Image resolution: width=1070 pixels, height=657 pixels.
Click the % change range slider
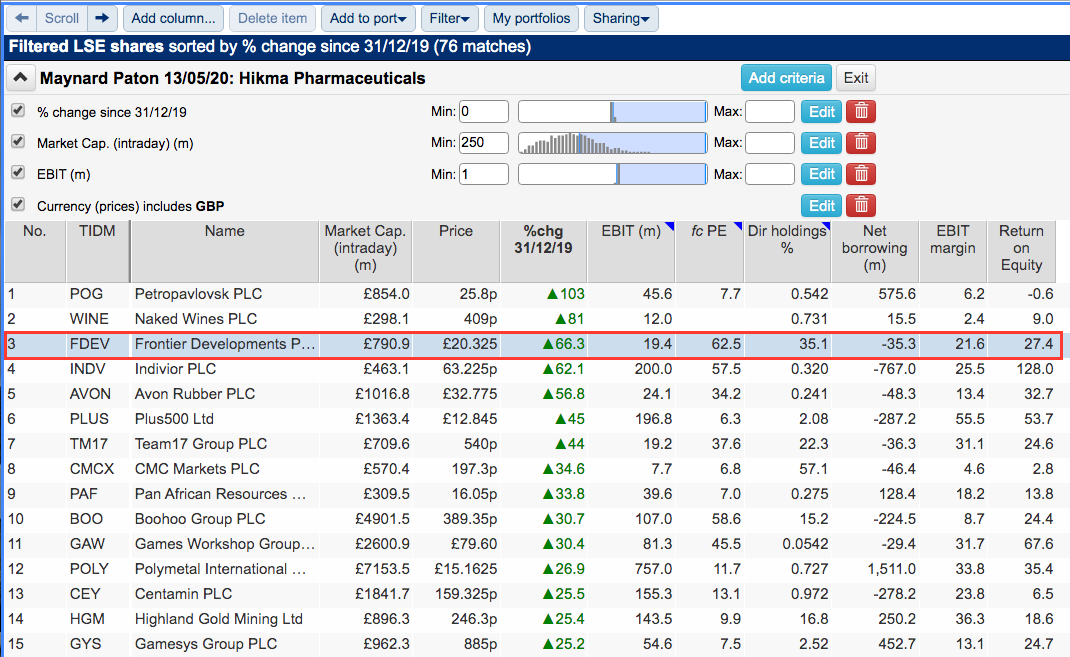613,111
